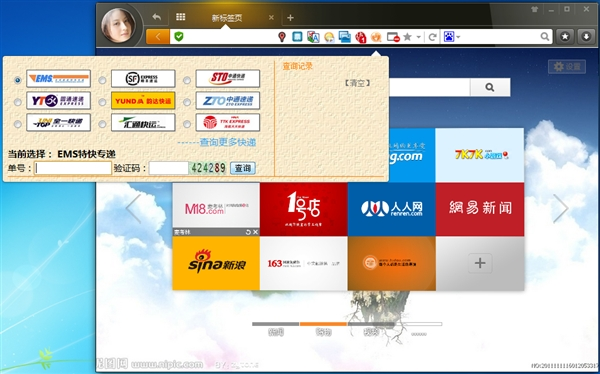The height and width of the screenshot is (374, 600).
Task: Open a new tab with plus button
Action: coord(290,18)
